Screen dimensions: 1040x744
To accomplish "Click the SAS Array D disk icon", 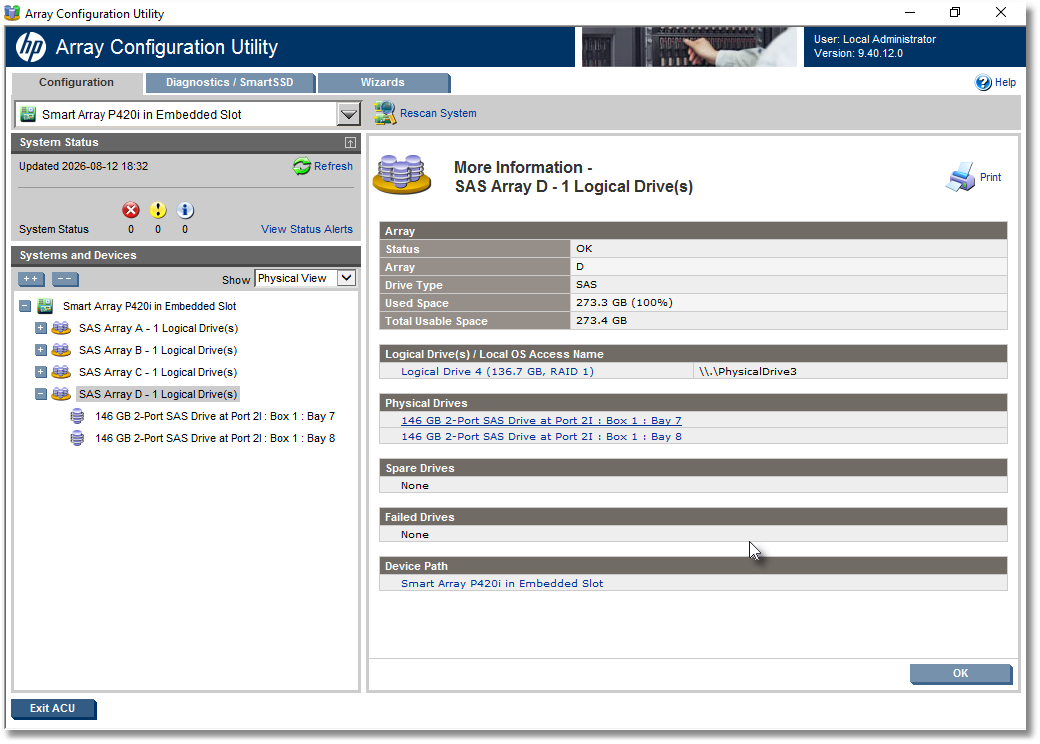I will 61,394.
